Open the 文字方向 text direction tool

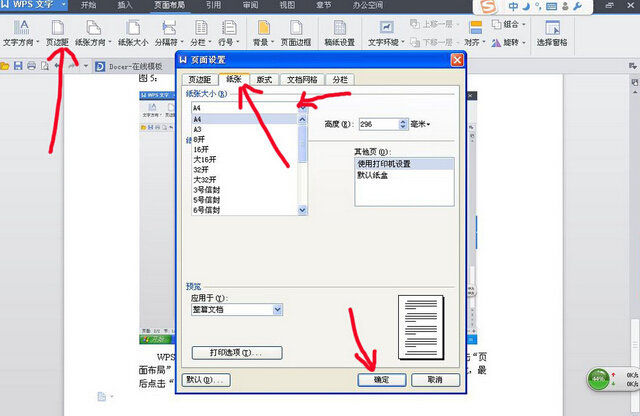pos(20,32)
